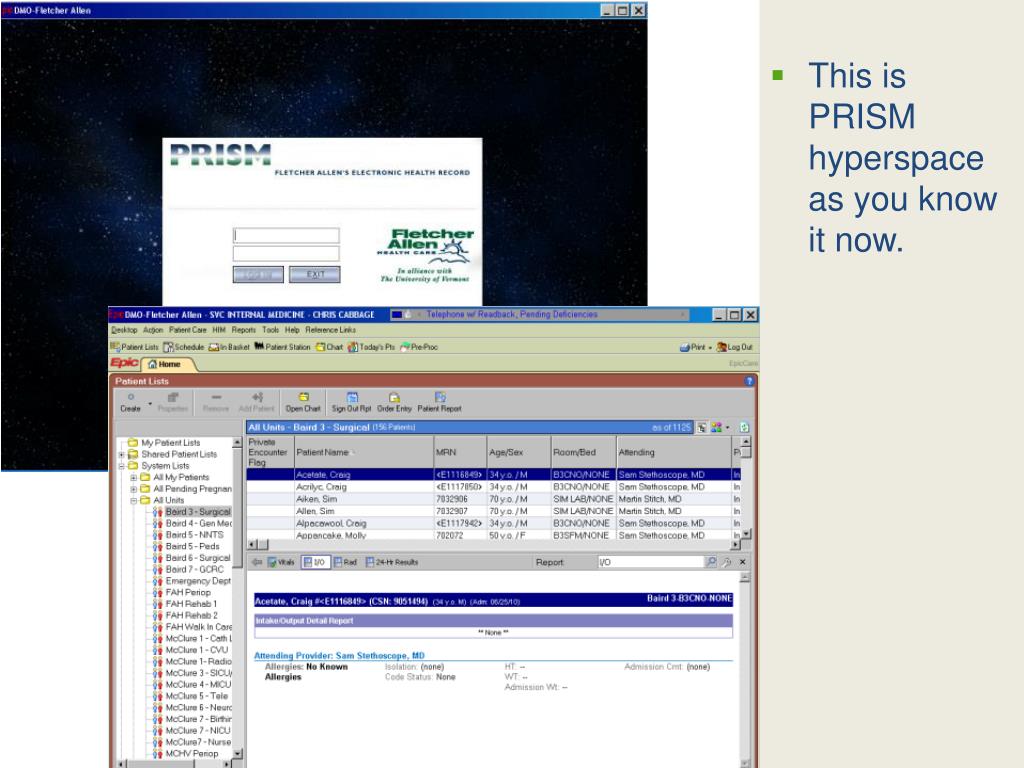This screenshot has width=1024, height=768.
Task: Open the Sign Out Rpt
Action: 351,402
